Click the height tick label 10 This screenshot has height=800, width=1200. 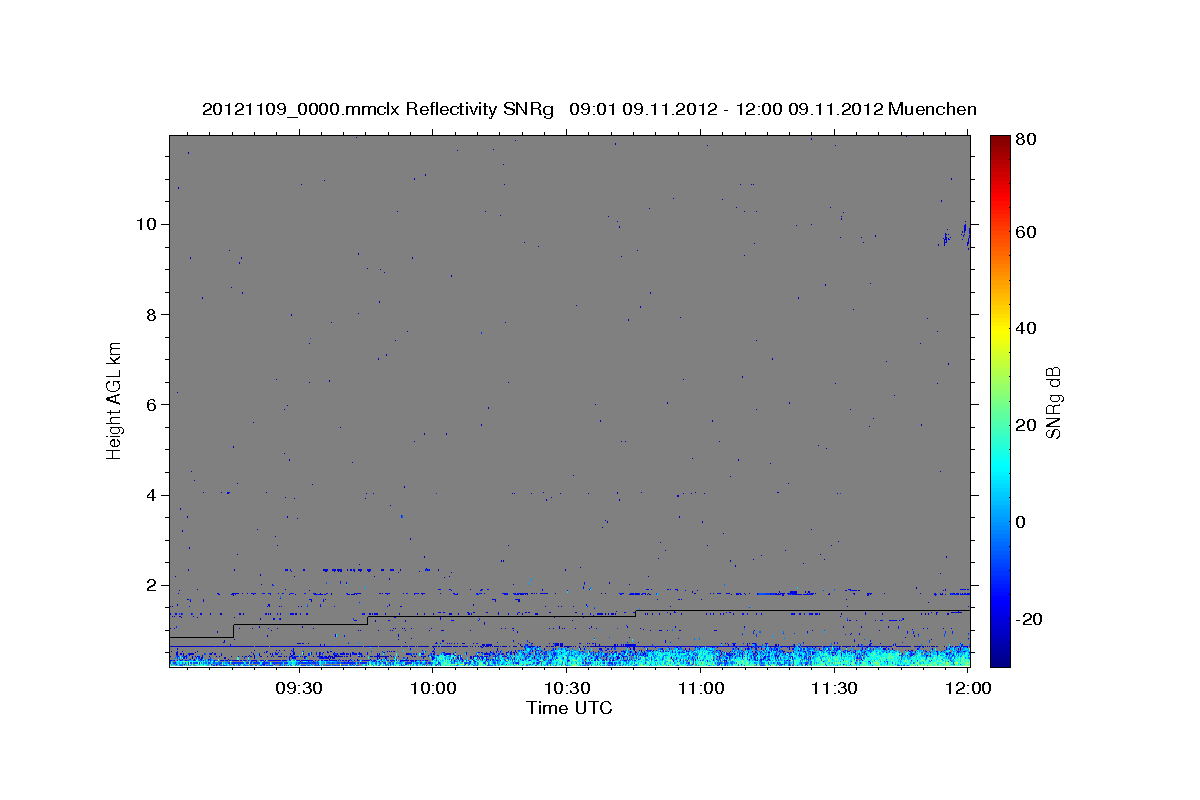148,224
